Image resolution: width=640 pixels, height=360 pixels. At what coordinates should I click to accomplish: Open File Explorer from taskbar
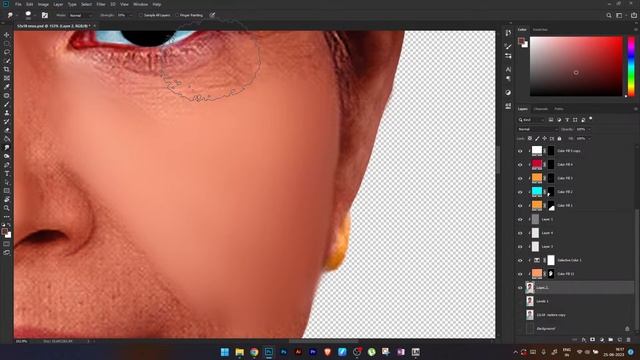(240, 352)
